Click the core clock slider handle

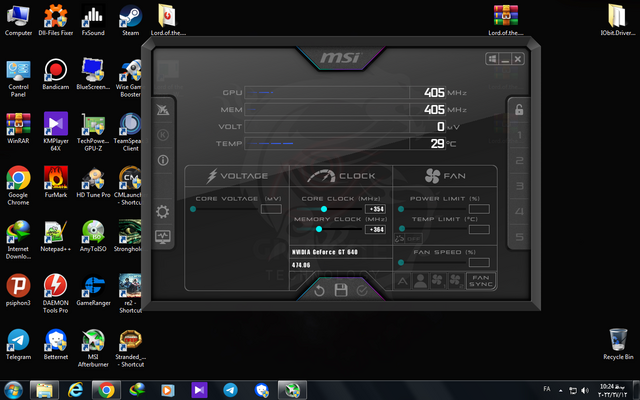[x=323, y=209]
